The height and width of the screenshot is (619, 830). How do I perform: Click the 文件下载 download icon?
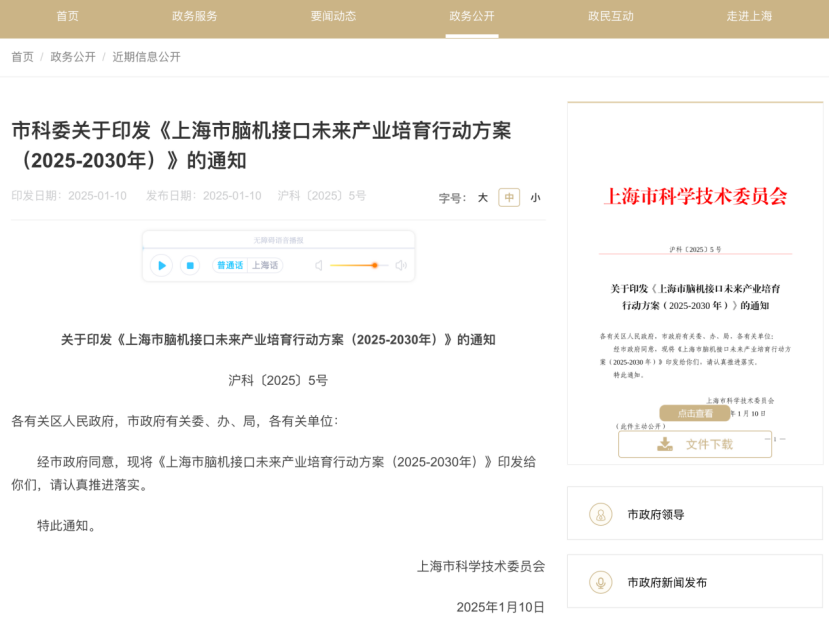click(665, 444)
